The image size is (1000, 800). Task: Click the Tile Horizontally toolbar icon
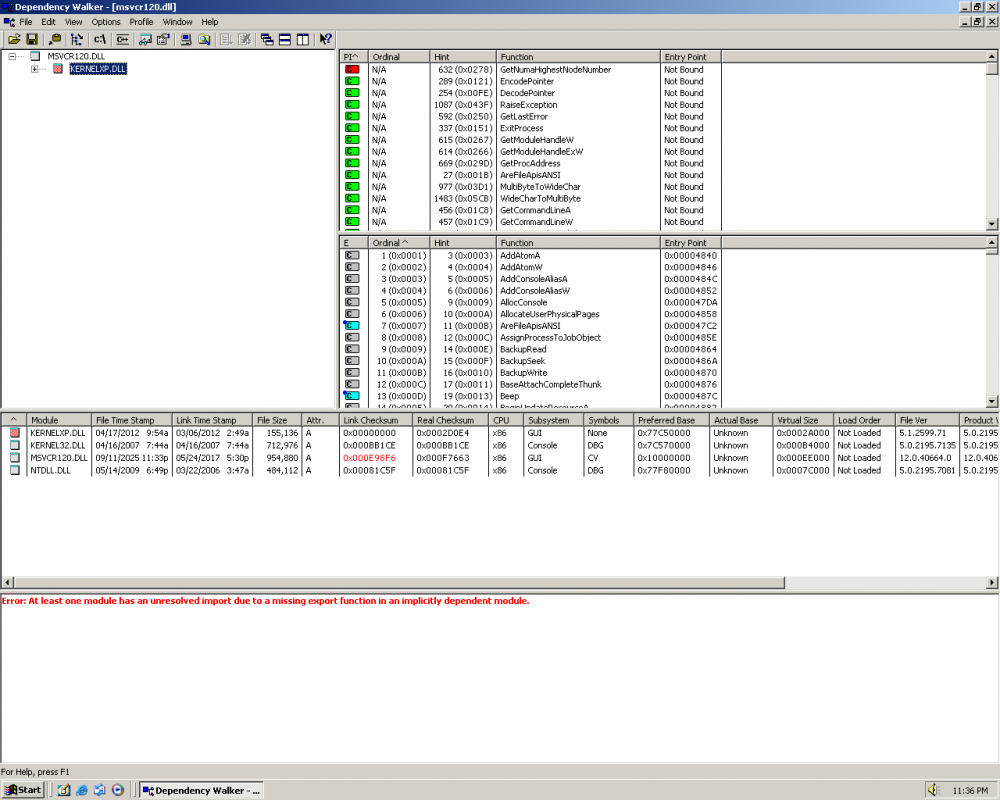click(284, 39)
